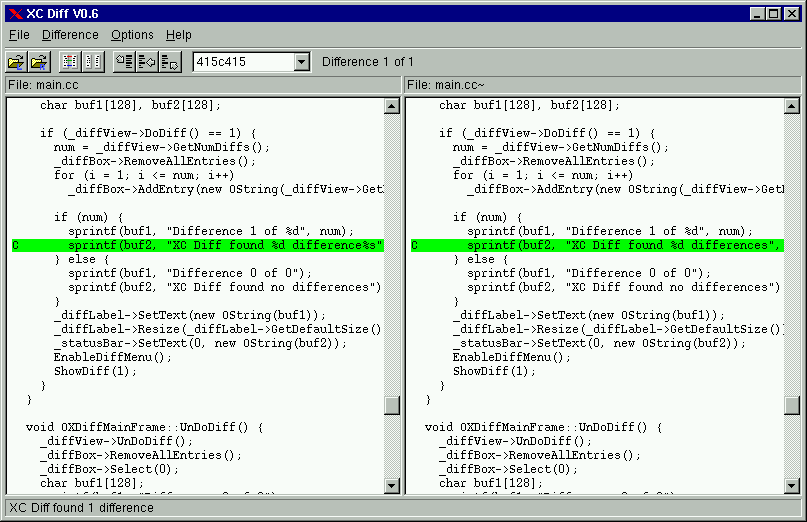Click 'ShowDiff(1);' in right pane
The height and width of the screenshot is (522, 807).
point(494,371)
